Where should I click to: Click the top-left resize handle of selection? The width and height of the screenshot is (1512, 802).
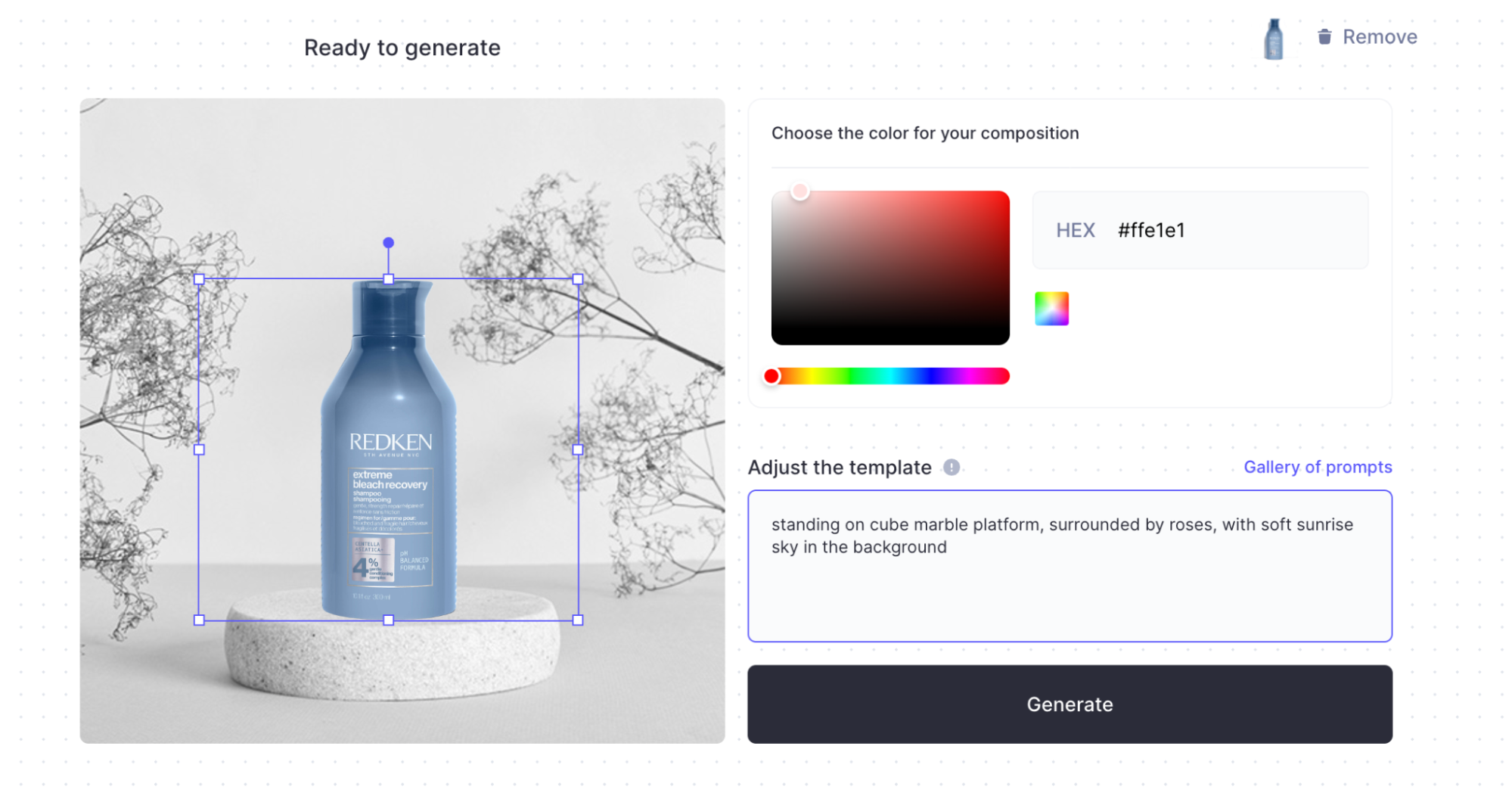199,279
